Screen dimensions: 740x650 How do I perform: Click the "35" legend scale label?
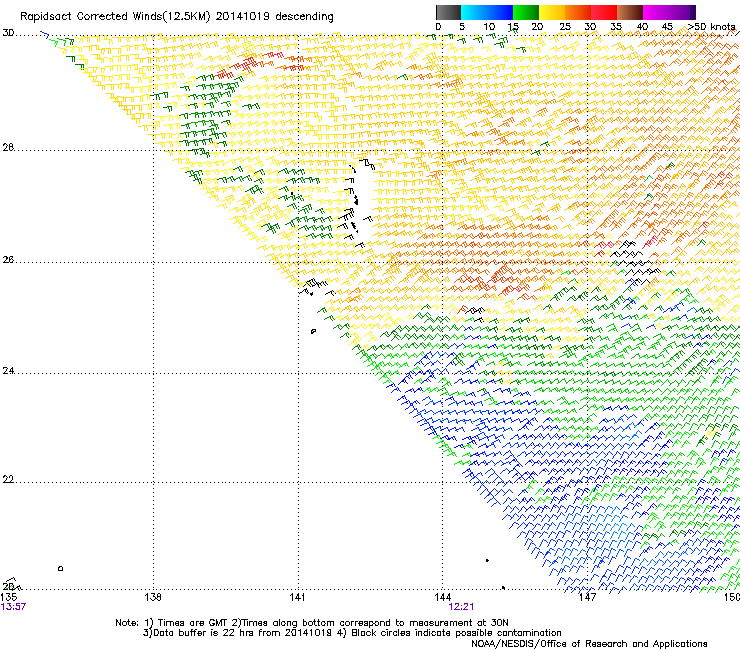616,27
